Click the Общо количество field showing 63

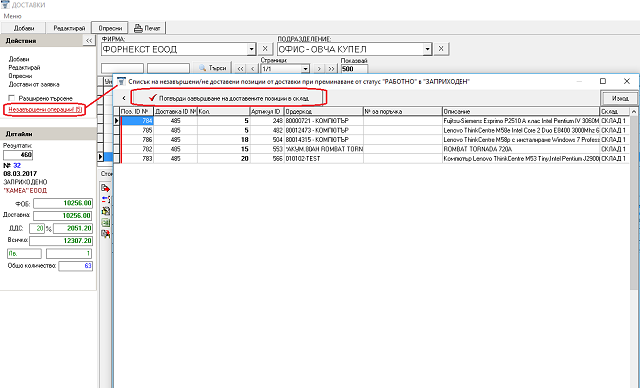pos(76,266)
